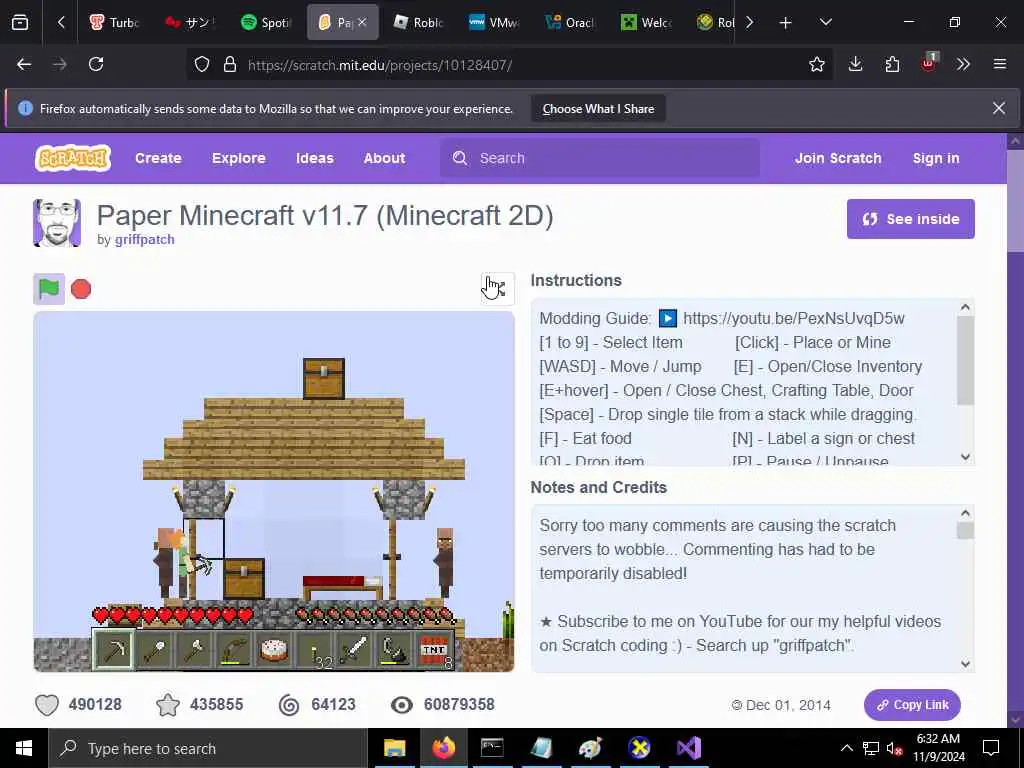Favorite this project with the star icon

point(168,705)
